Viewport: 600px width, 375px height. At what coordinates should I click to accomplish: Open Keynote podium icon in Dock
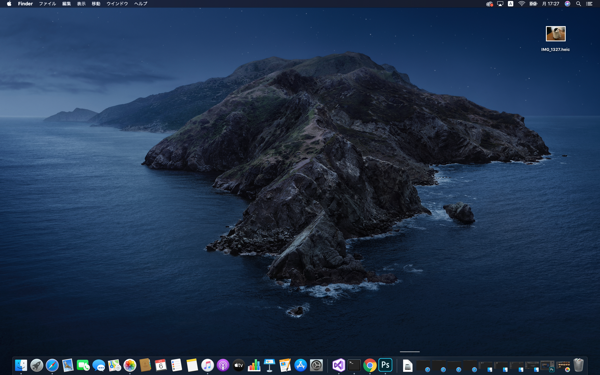coord(269,365)
